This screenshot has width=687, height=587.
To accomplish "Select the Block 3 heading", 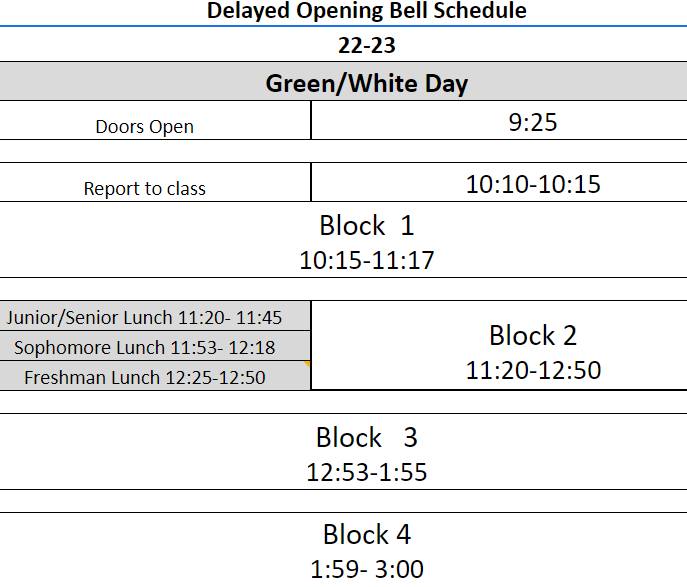I will tap(366, 437).
